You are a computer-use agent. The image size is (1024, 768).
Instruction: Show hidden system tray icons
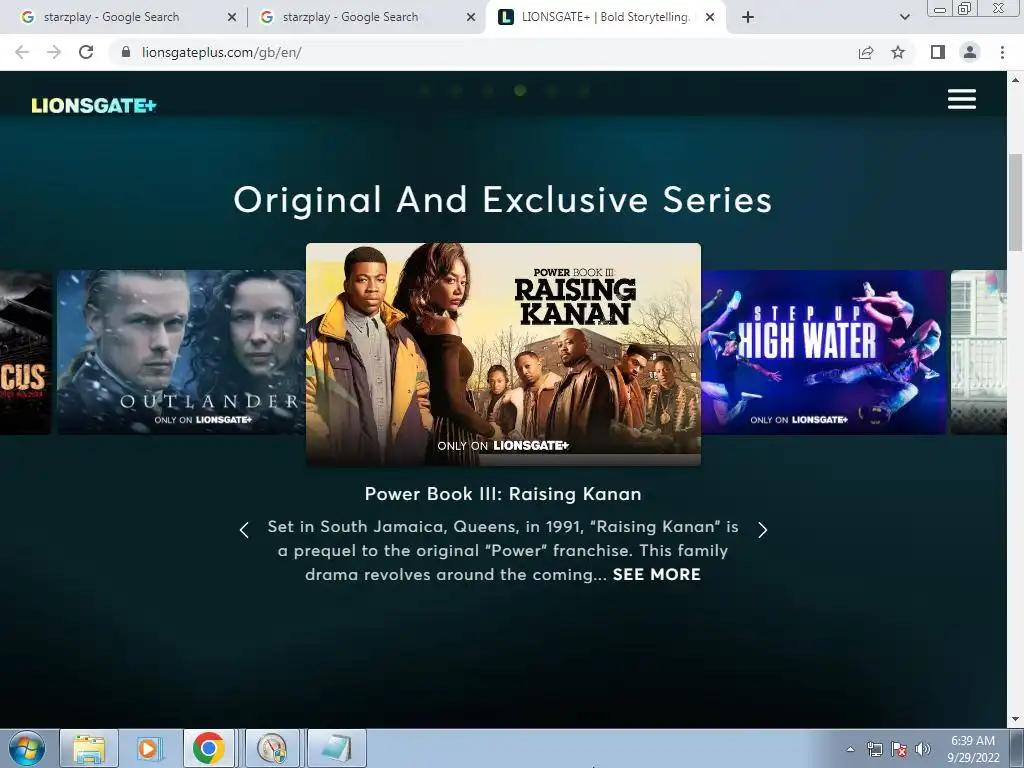(x=850, y=749)
